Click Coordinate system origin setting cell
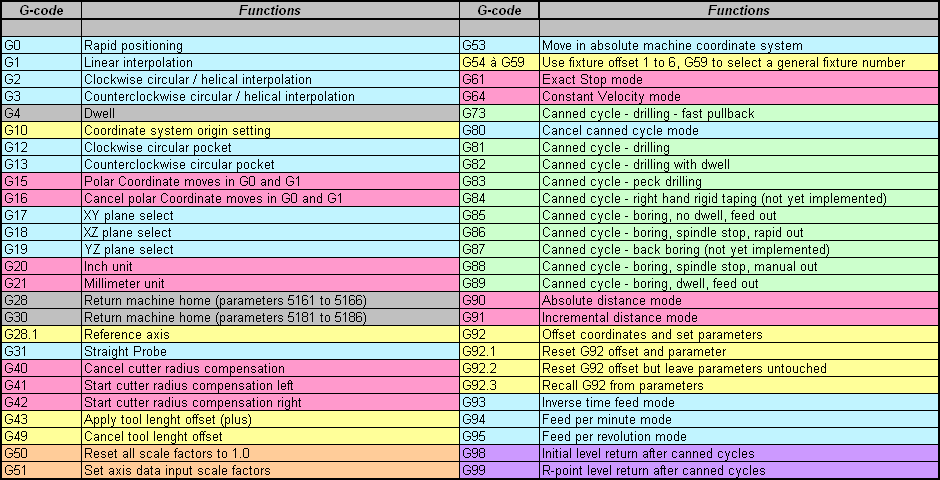This screenshot has height=480, width=940. (x=270, y=130)
